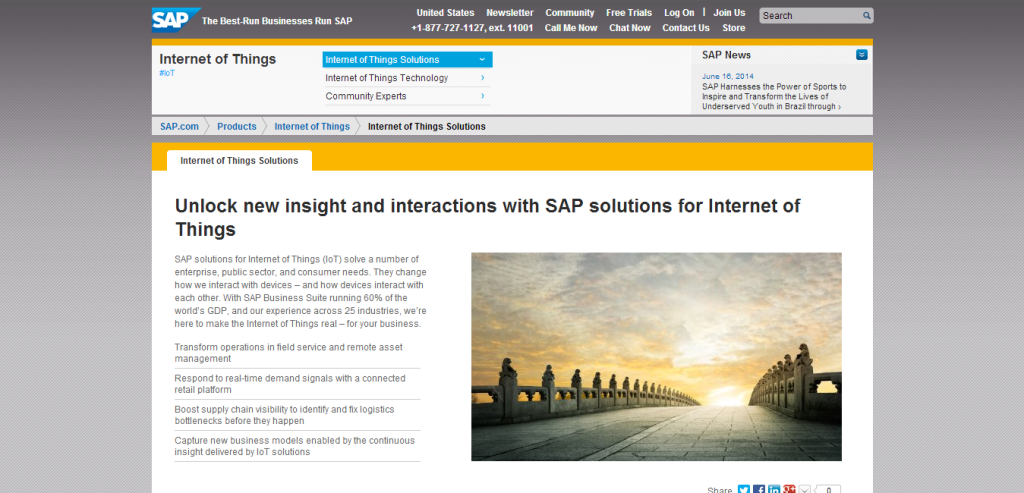Screen dimensions: 1024x493
Task: Click the search magnifier icon
Action: coord(867,16)
